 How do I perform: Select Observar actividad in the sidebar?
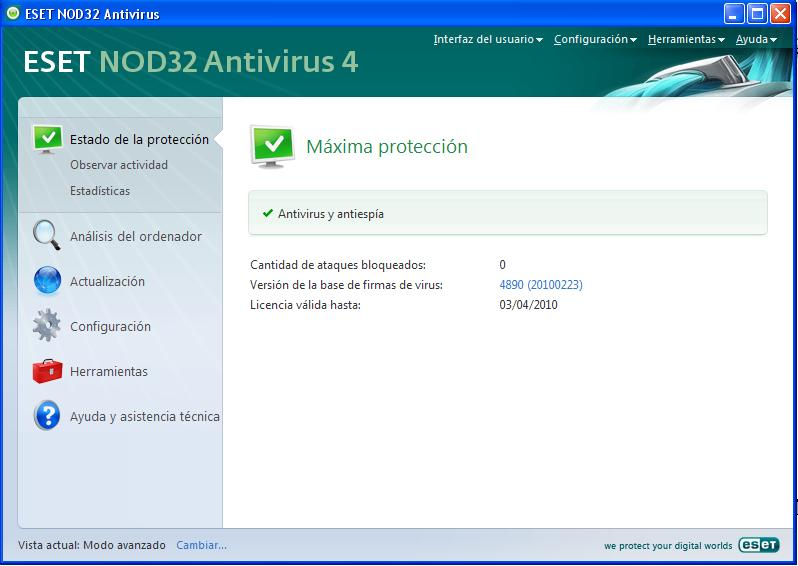119,165
